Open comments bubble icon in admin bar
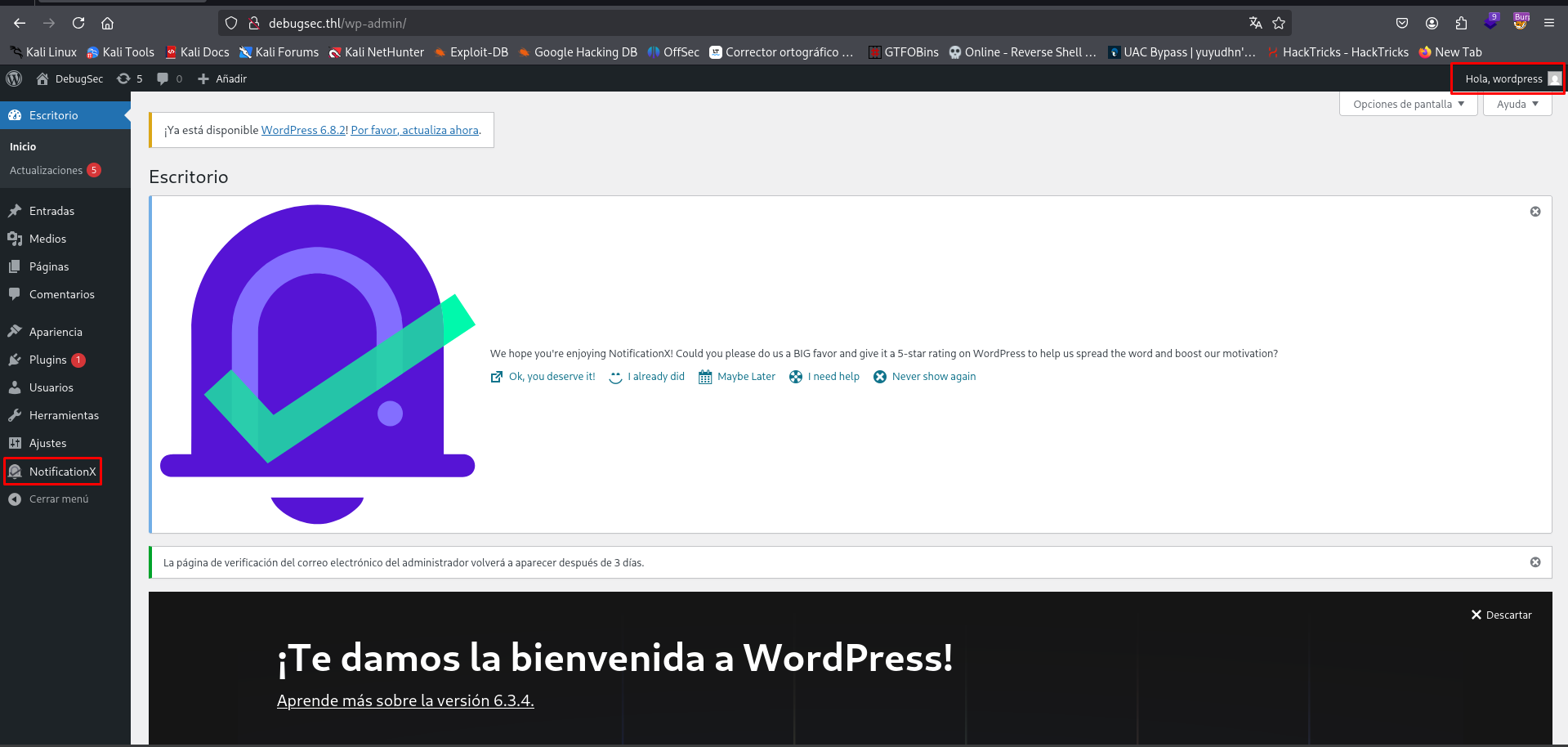Screen dimensions: 1568x747 169,78
